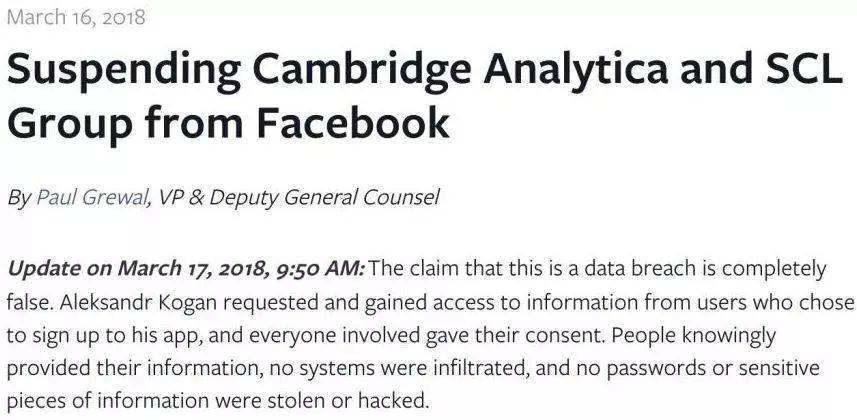The image size is (857, 420).
Task: Click the words 'People knowingly' in the paragraph
Action: point(694,335)
